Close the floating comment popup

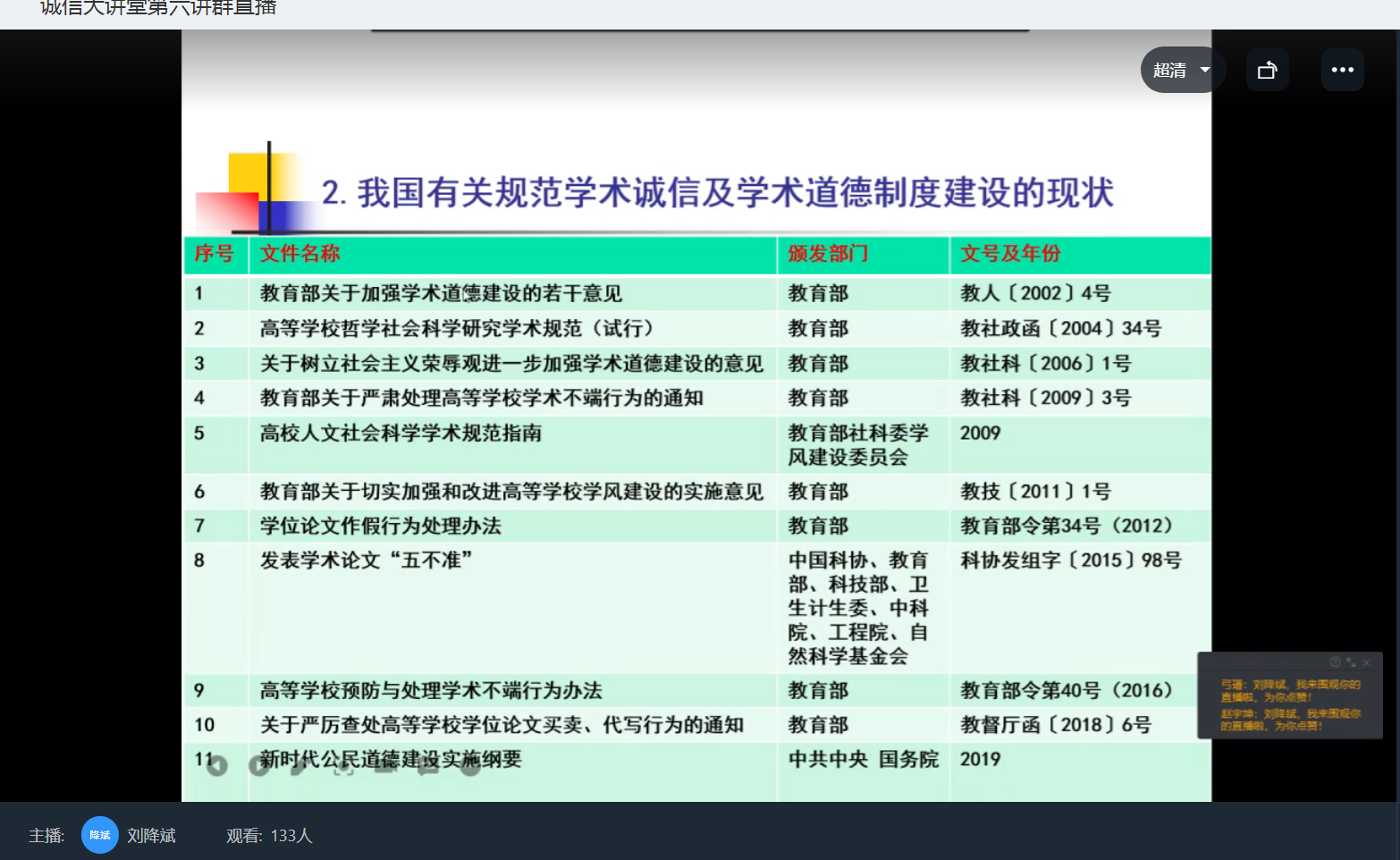click(1367, 662)
